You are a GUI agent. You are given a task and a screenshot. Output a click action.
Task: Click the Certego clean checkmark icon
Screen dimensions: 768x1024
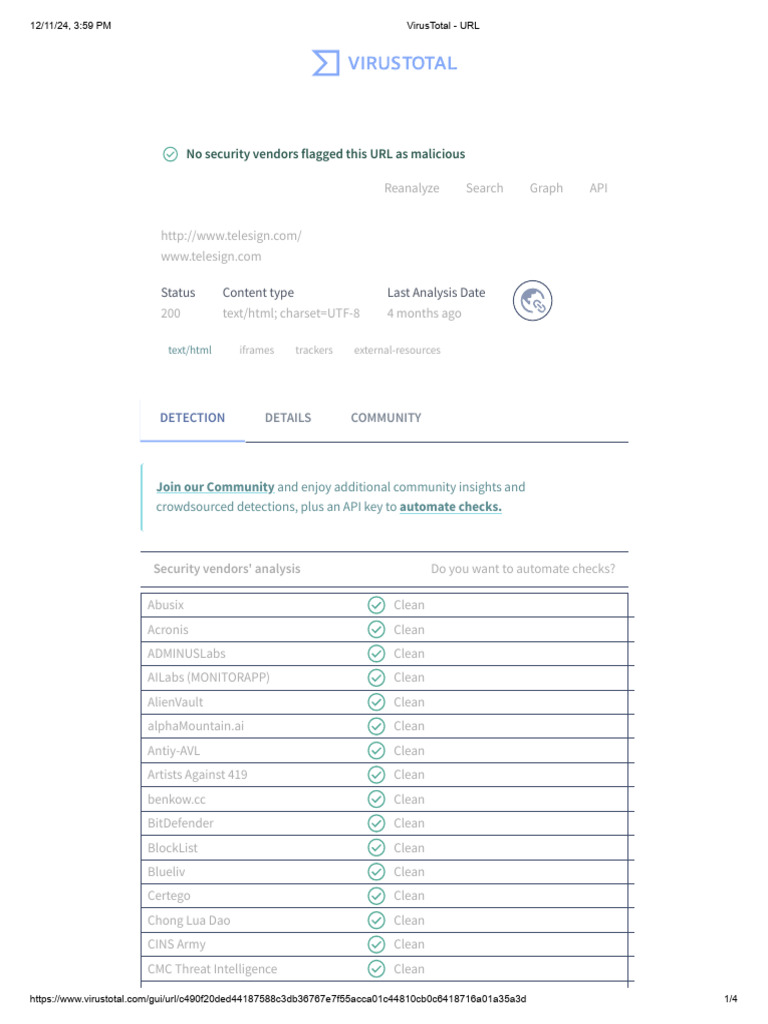376,896
